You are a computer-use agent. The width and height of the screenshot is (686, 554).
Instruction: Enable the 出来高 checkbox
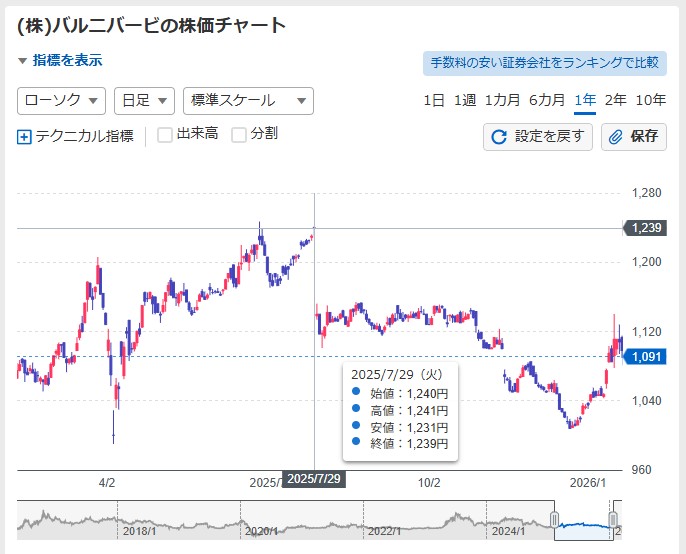coord(165,135)
